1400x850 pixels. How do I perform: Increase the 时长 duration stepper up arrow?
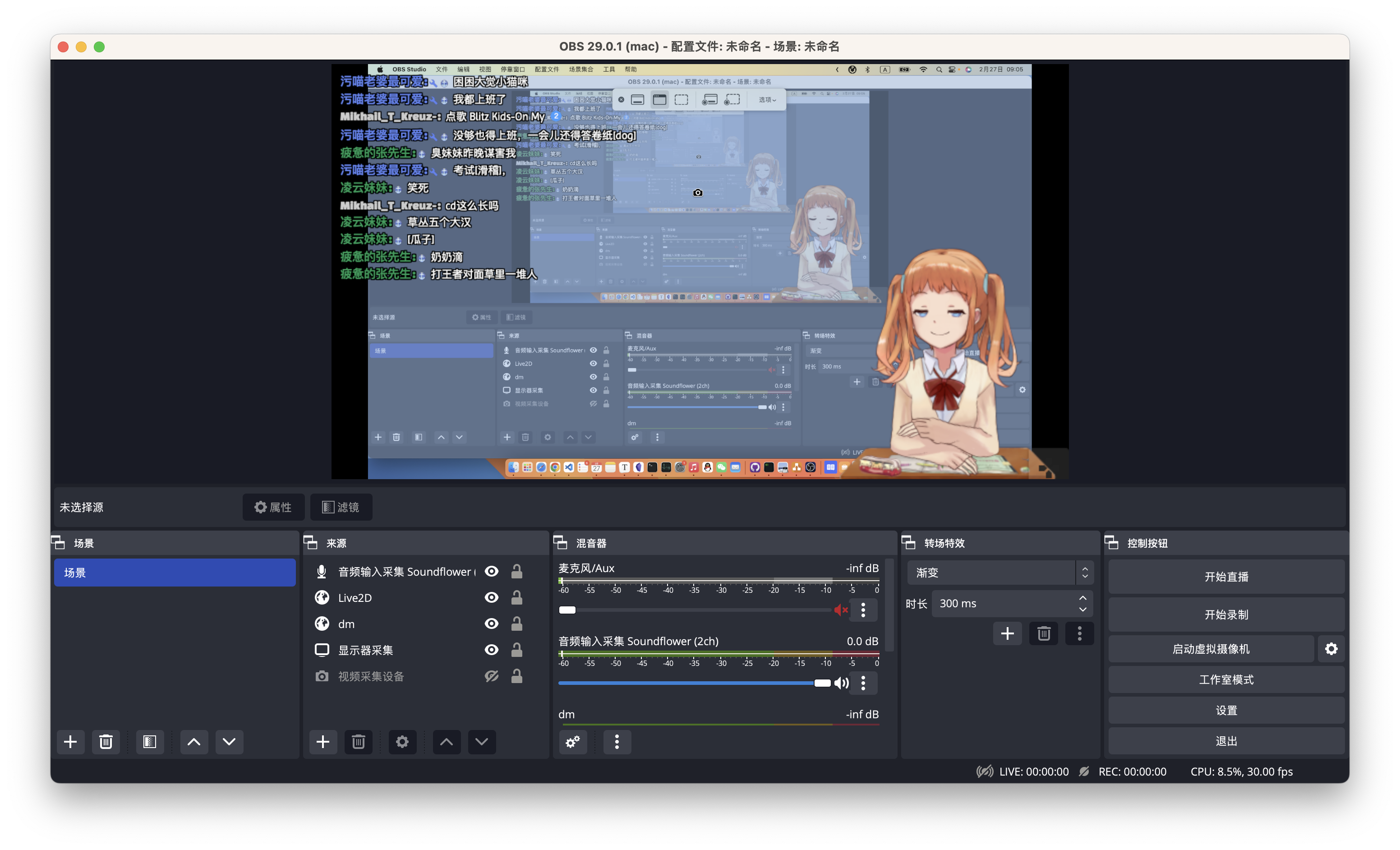(1082, 598)
